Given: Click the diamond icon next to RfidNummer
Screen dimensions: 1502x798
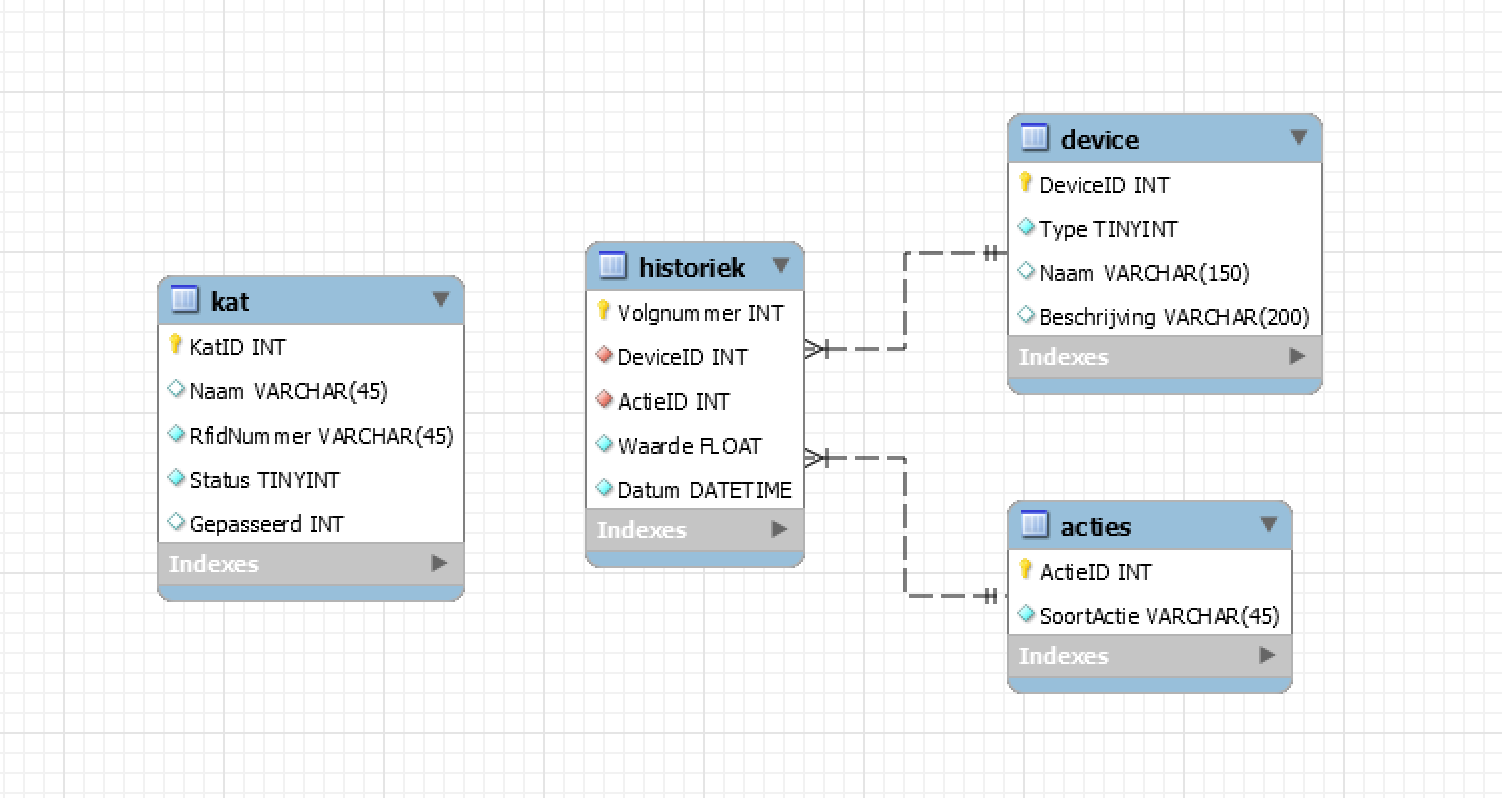Looking at the screenshot, I should pos(176,435).
